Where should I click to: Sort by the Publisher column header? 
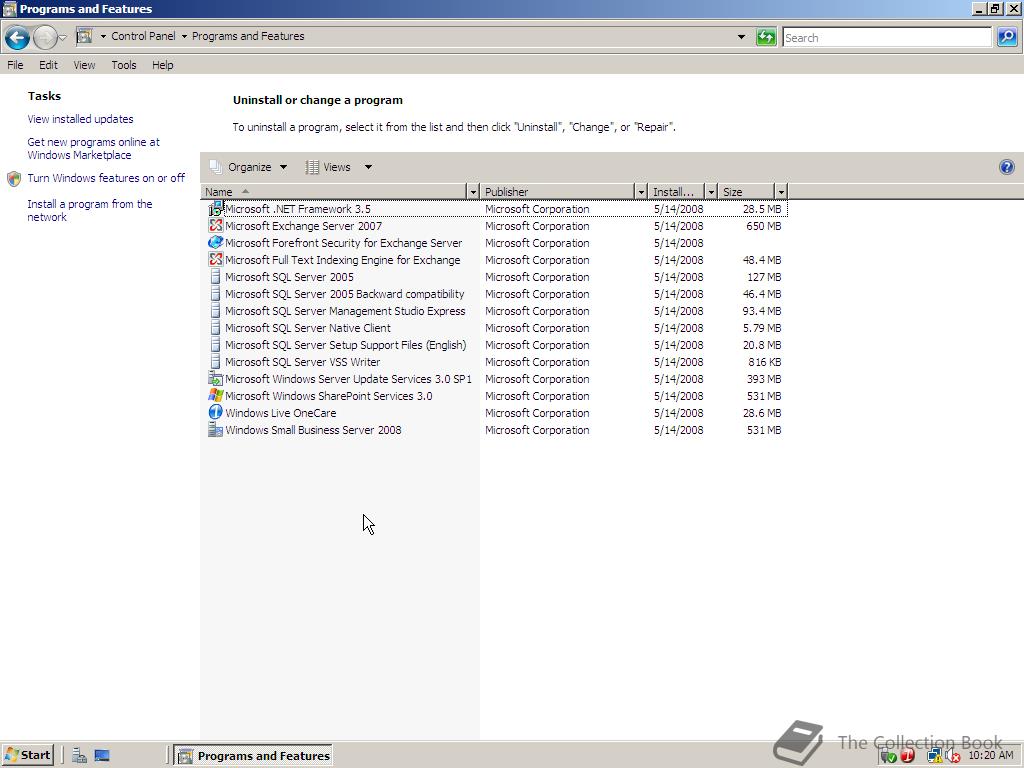557,192
